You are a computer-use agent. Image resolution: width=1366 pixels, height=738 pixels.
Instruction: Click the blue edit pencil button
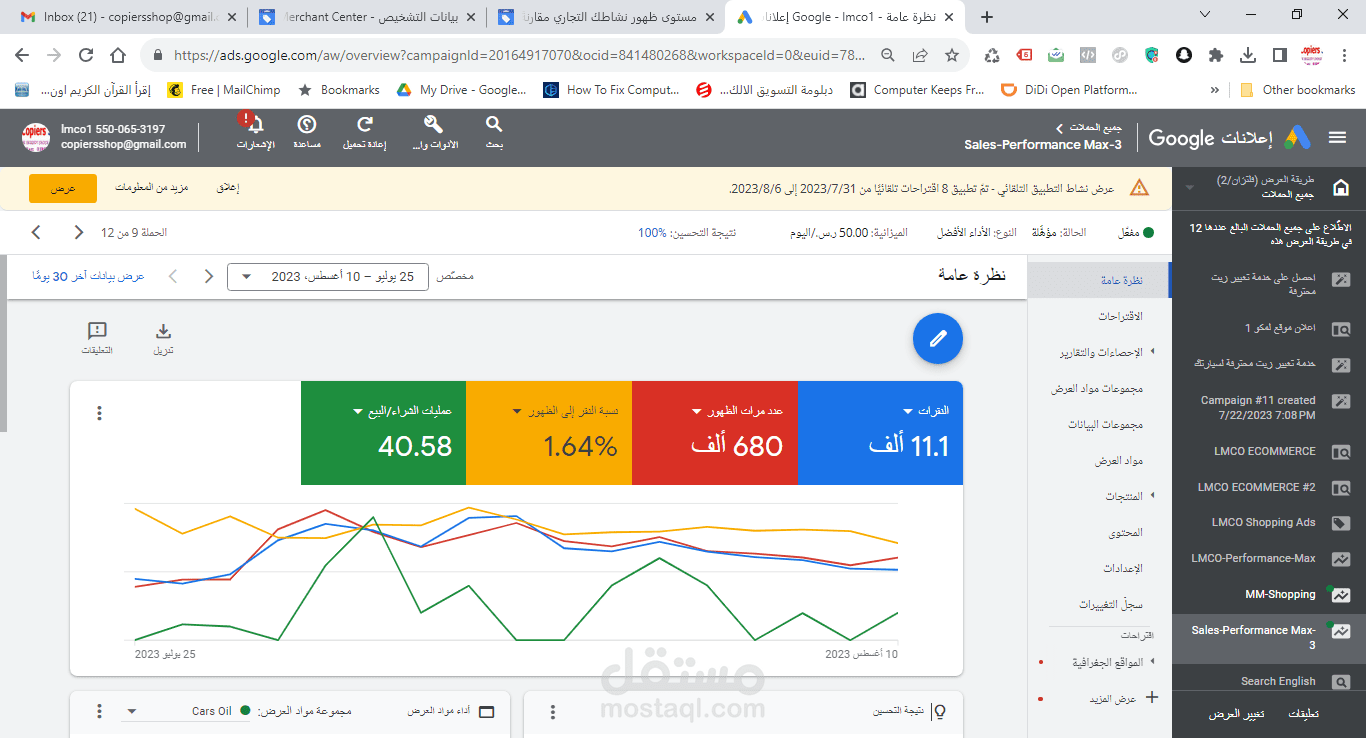click(x=937, y=339)
